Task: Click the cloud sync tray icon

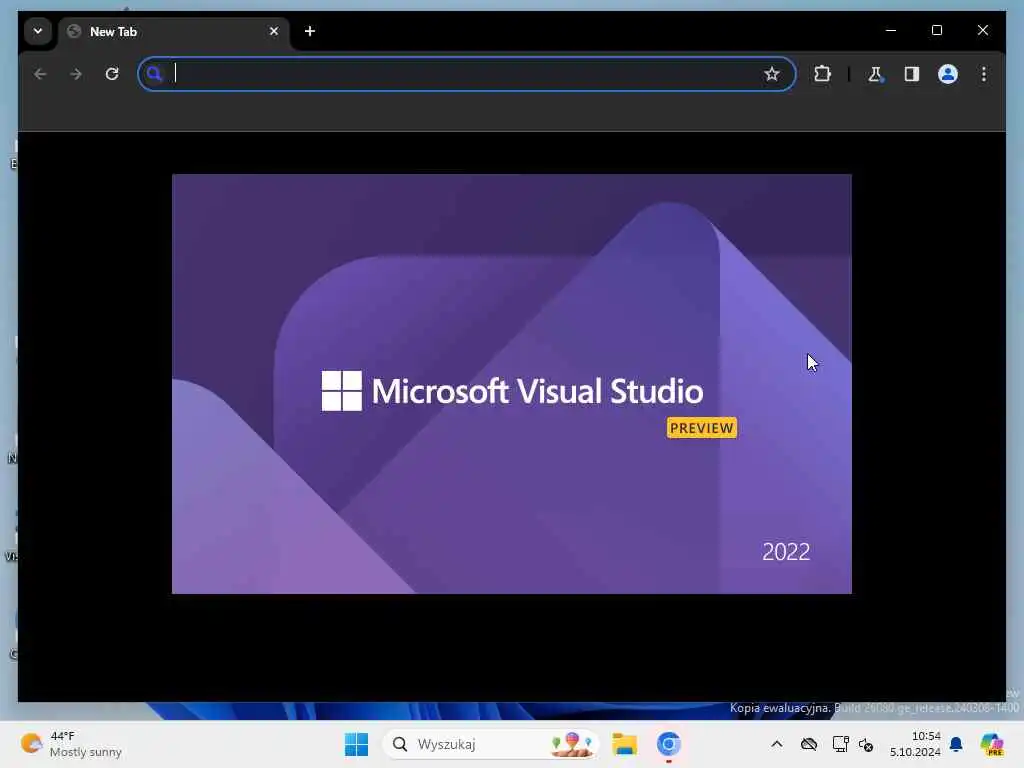Action: (x=808, y=744)
